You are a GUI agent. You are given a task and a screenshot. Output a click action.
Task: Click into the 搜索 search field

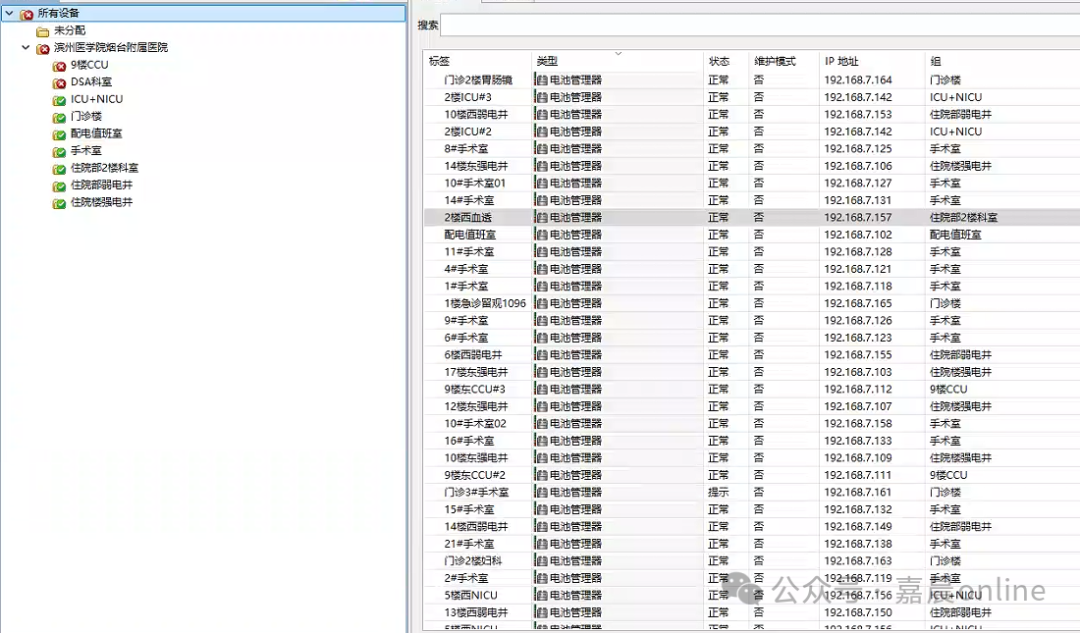[x=760, y=25]
